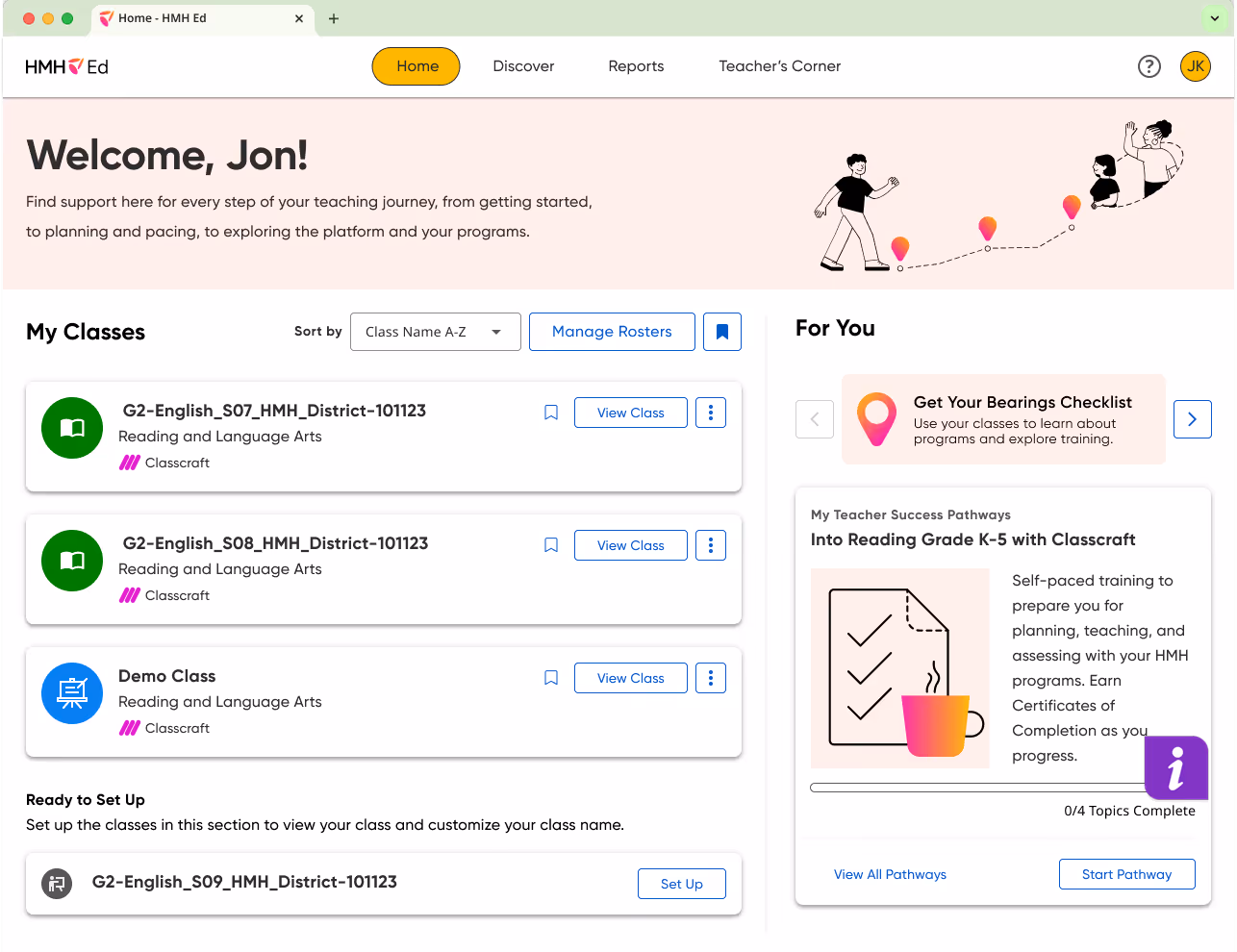Viewport: 1237px width, 952px height.
Task: Open the help question mark icon
Action: pos(1149,66)
